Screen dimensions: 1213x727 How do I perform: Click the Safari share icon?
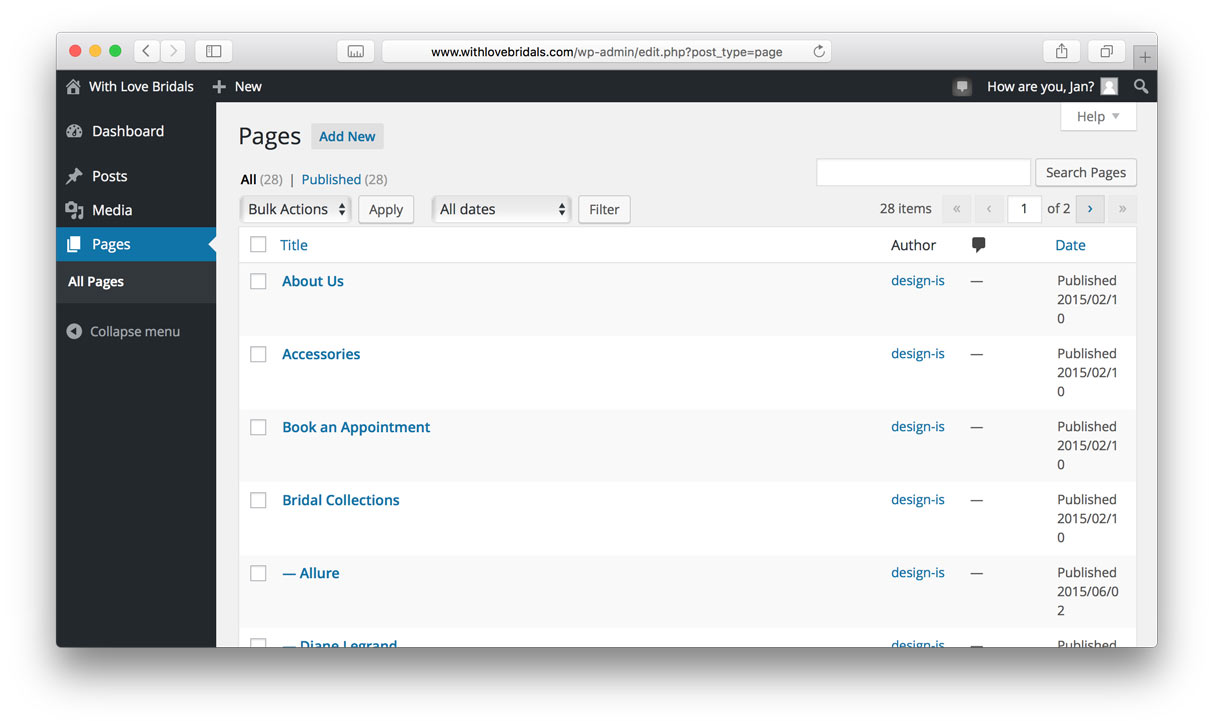(x=1062, y=51)
